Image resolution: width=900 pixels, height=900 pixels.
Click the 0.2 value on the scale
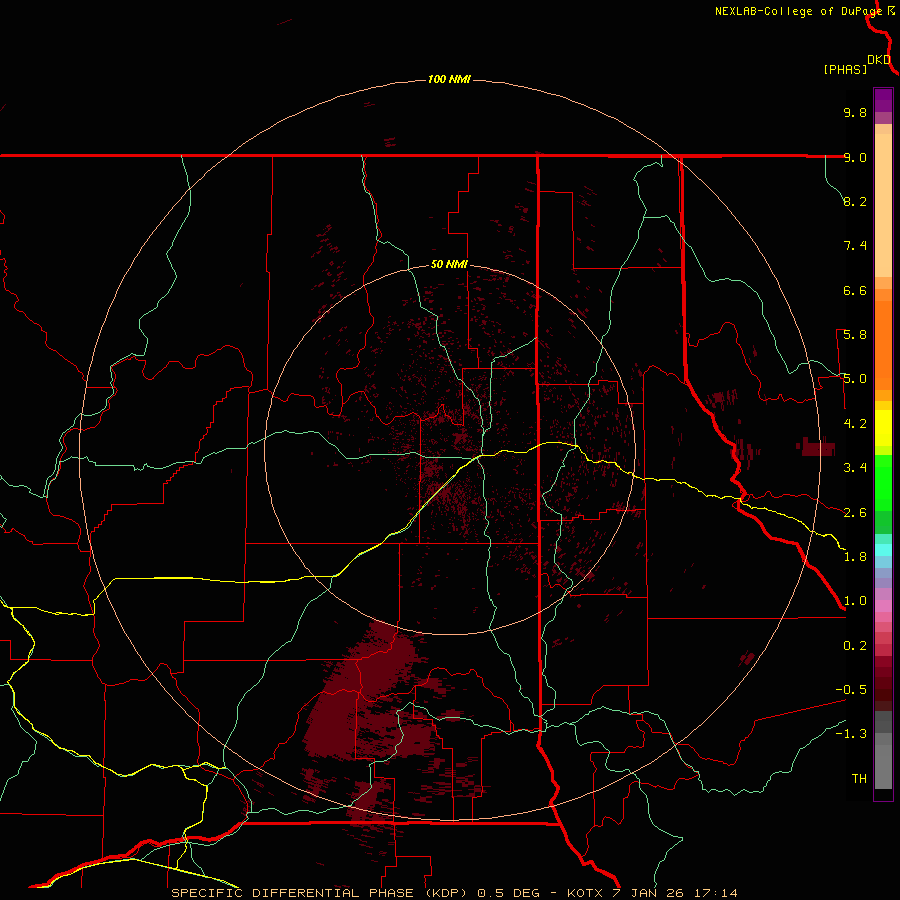[855, 646]
